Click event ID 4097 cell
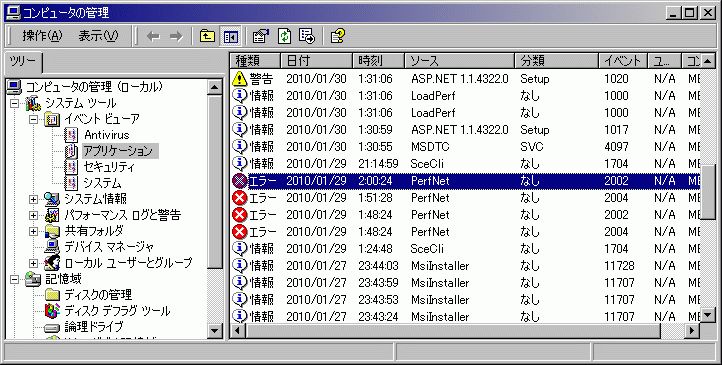This screenshot has height=365, width=722. (616, 147)
